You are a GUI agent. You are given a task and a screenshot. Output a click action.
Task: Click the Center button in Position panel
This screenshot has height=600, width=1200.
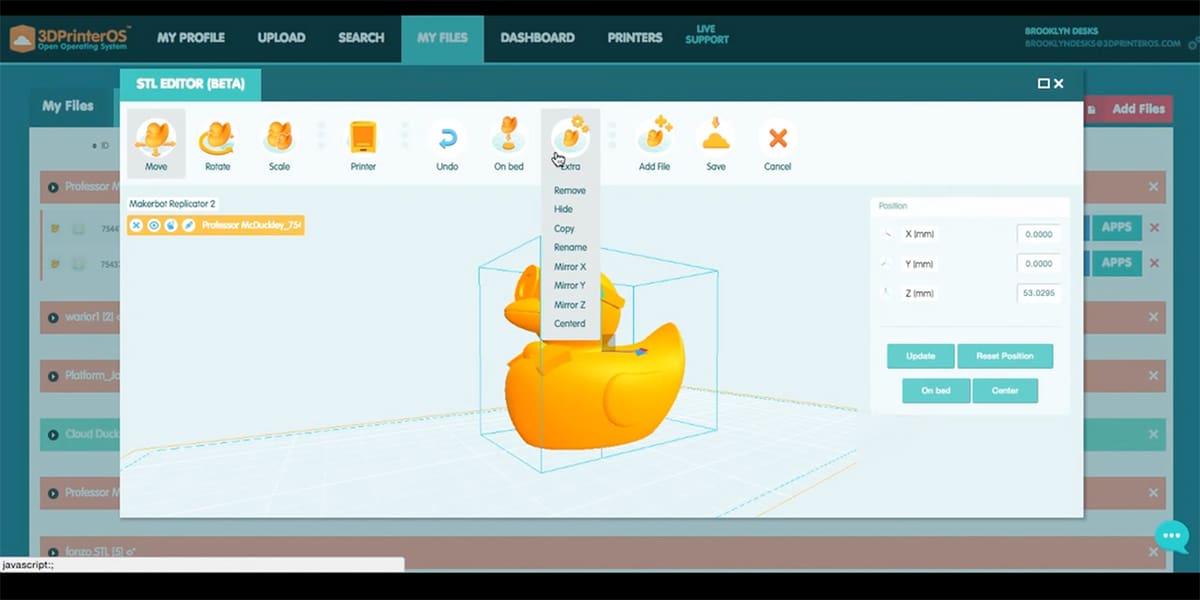coord(1005,391)
